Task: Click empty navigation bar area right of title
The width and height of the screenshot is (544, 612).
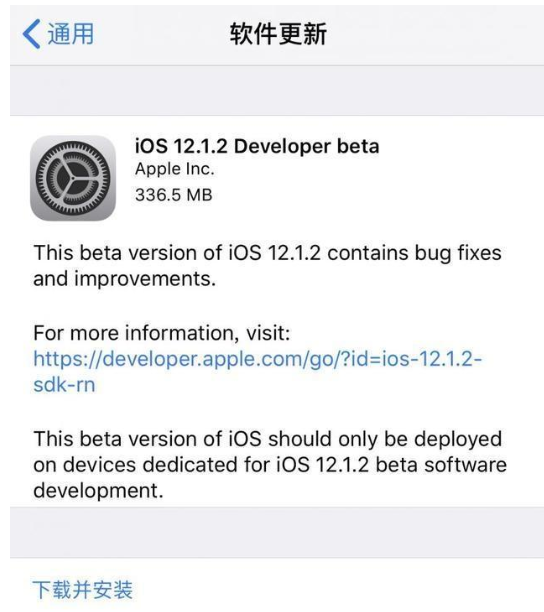Action: 435,34
